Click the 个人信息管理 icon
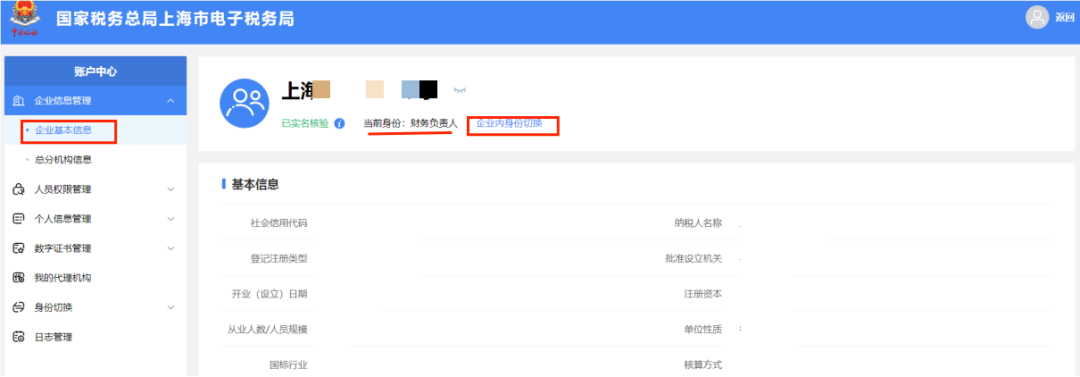This screenshot has height=377, width=1080. [x=19, y=219]
